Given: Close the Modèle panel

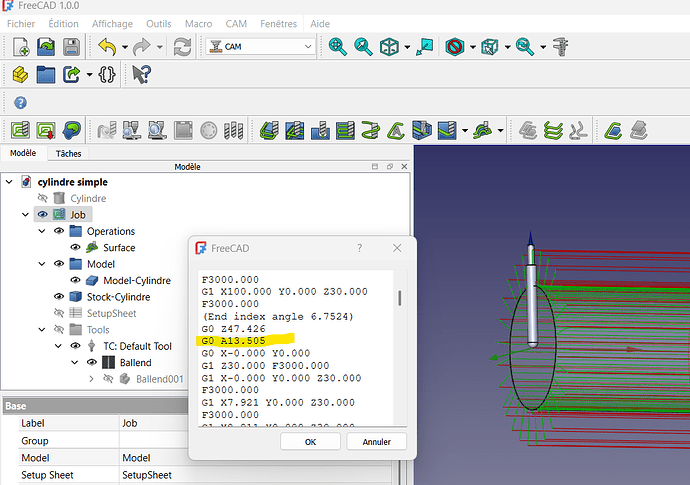Looking at the screenshot, I should tap(404, 166).
